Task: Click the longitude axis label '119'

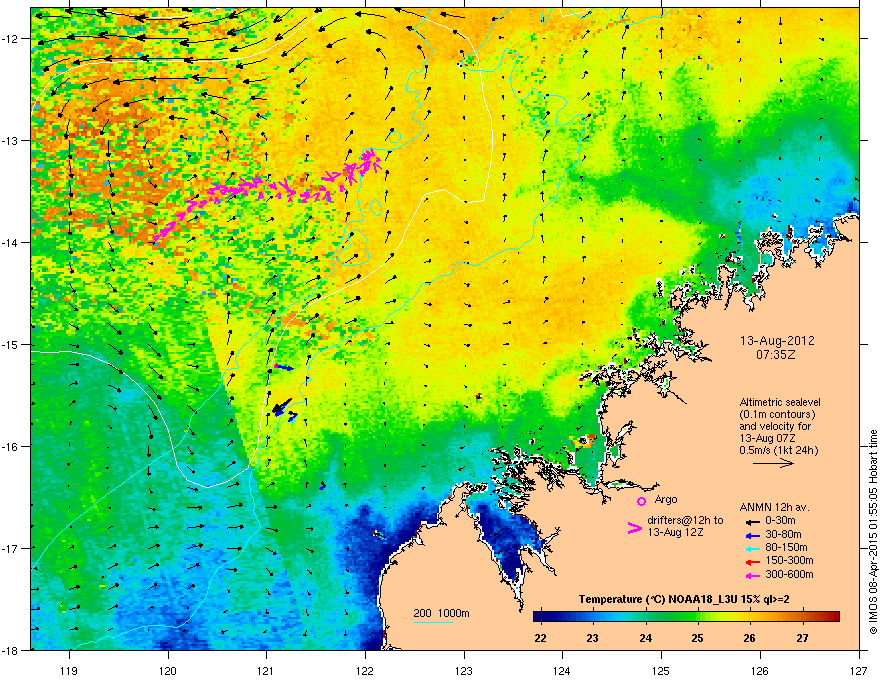Action: (x=69, y=670)
